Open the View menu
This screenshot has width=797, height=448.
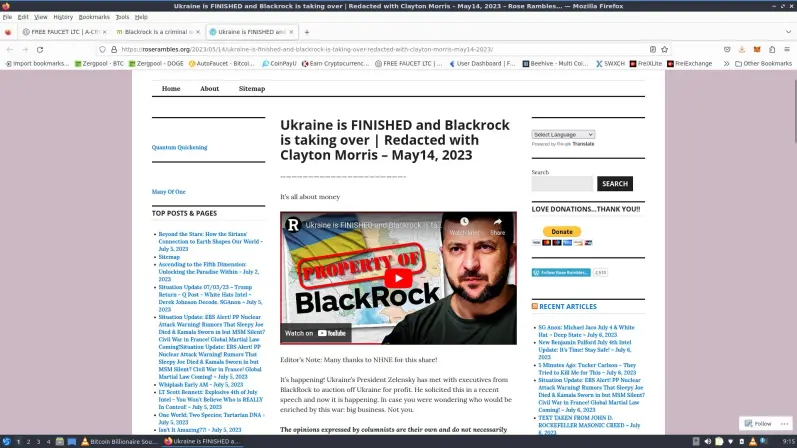point(41,17)
